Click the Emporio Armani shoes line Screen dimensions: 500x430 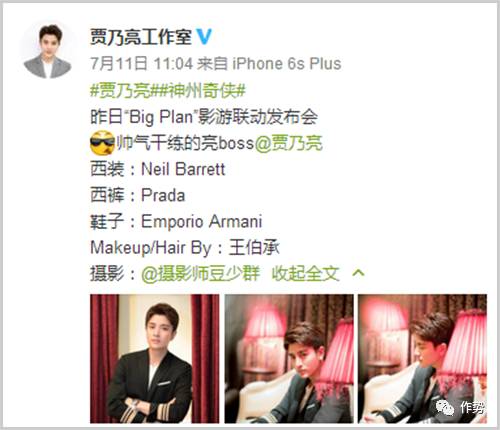click(176, 221)
